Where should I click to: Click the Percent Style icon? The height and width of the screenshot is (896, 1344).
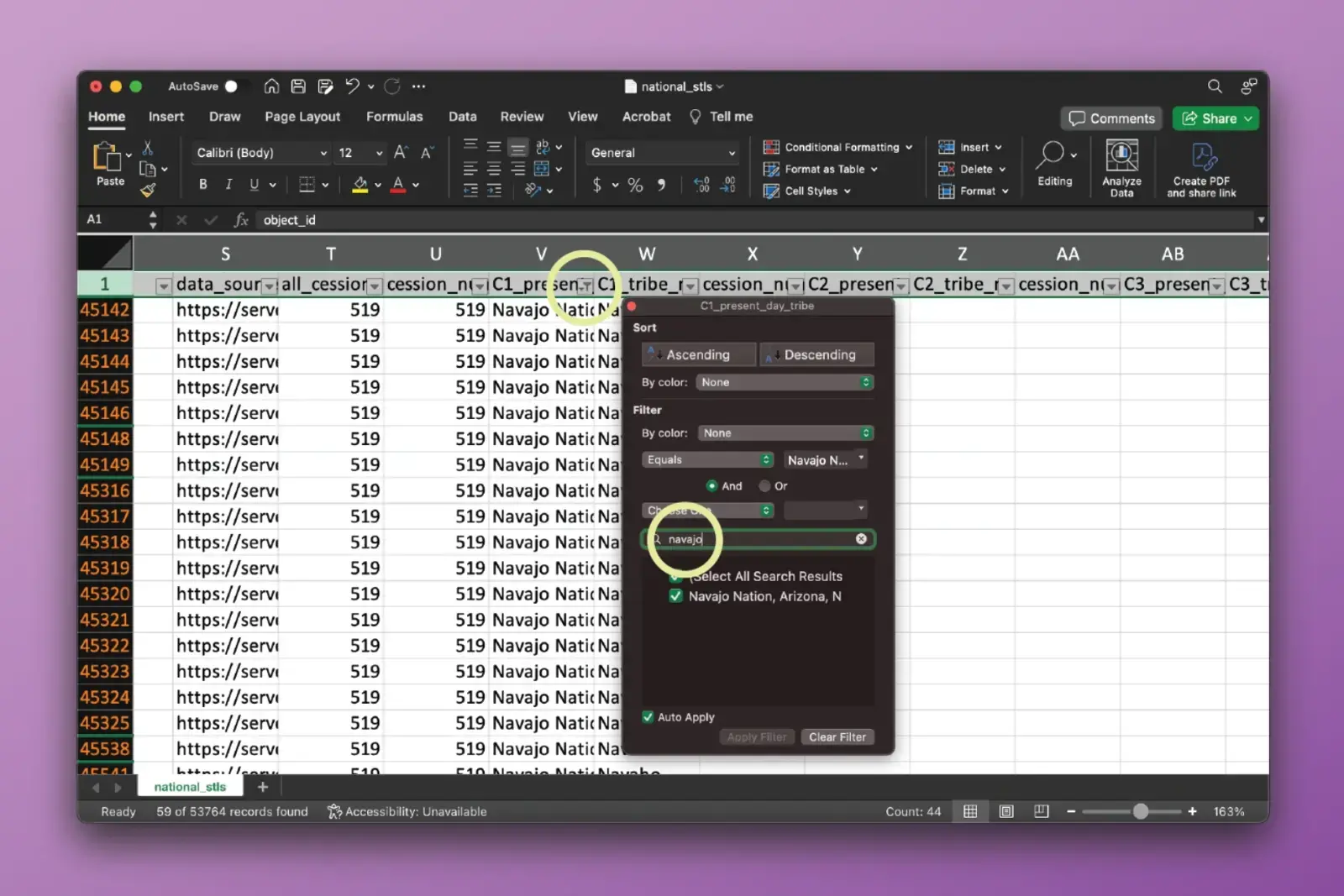pos(635,185)
